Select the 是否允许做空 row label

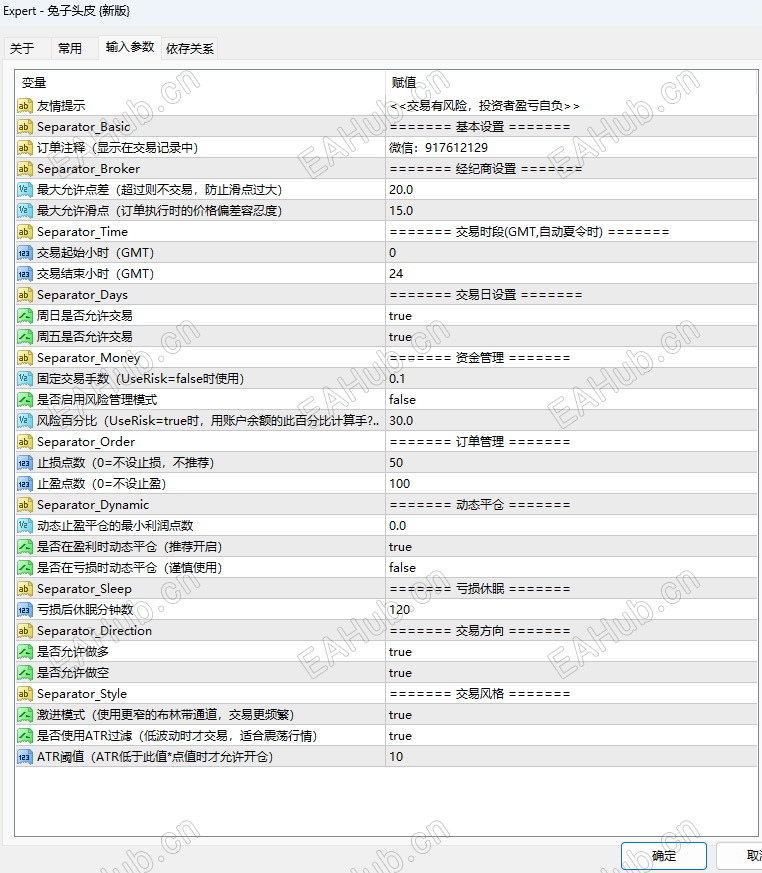(x=73, y=673)
